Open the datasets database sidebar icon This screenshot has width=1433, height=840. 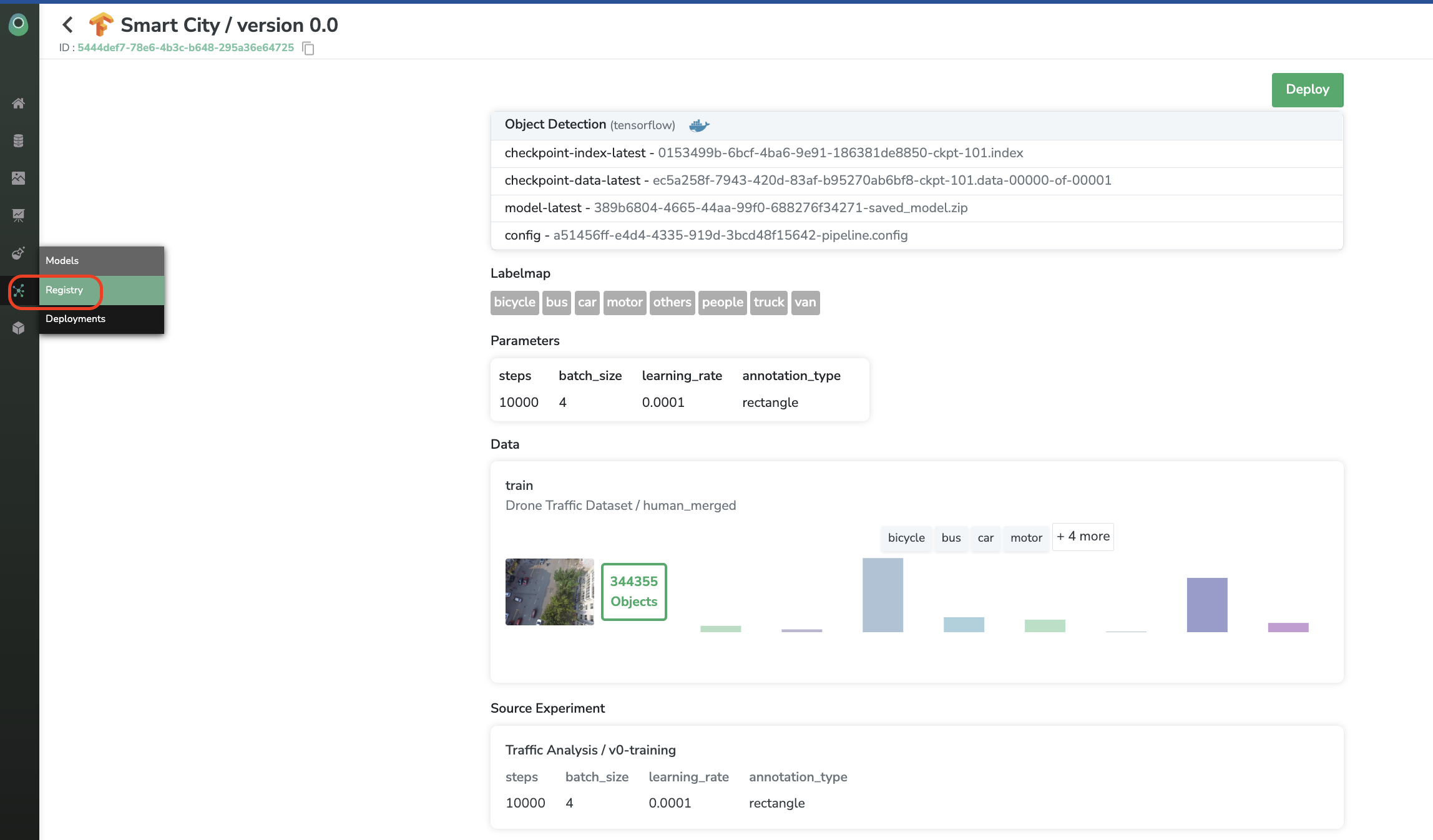pos(19,140)
